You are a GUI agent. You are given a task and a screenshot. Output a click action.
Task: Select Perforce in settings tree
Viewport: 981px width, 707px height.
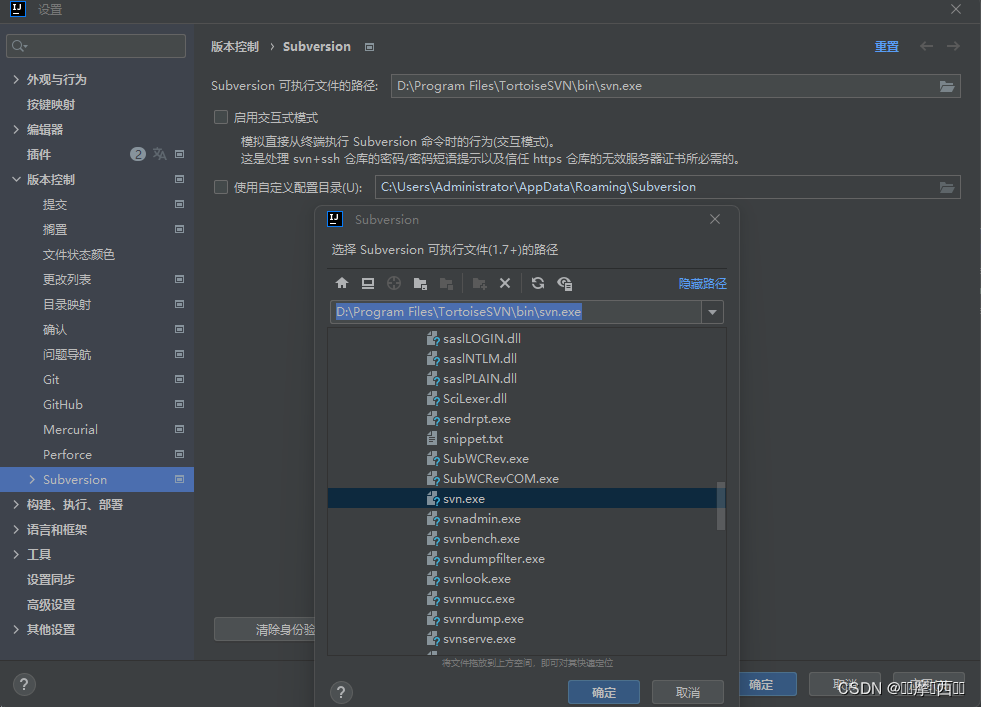(x=68, y=455)
